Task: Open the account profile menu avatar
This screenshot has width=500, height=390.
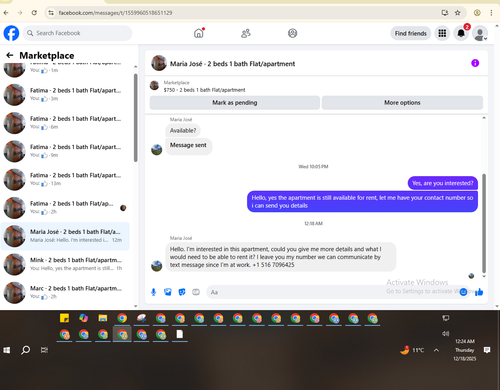Action: [480, 33]
